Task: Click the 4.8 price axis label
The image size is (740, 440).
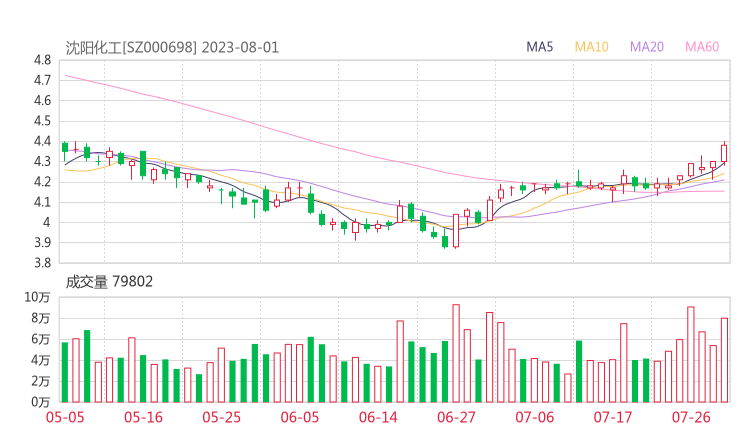Action: tap(42, 60)
